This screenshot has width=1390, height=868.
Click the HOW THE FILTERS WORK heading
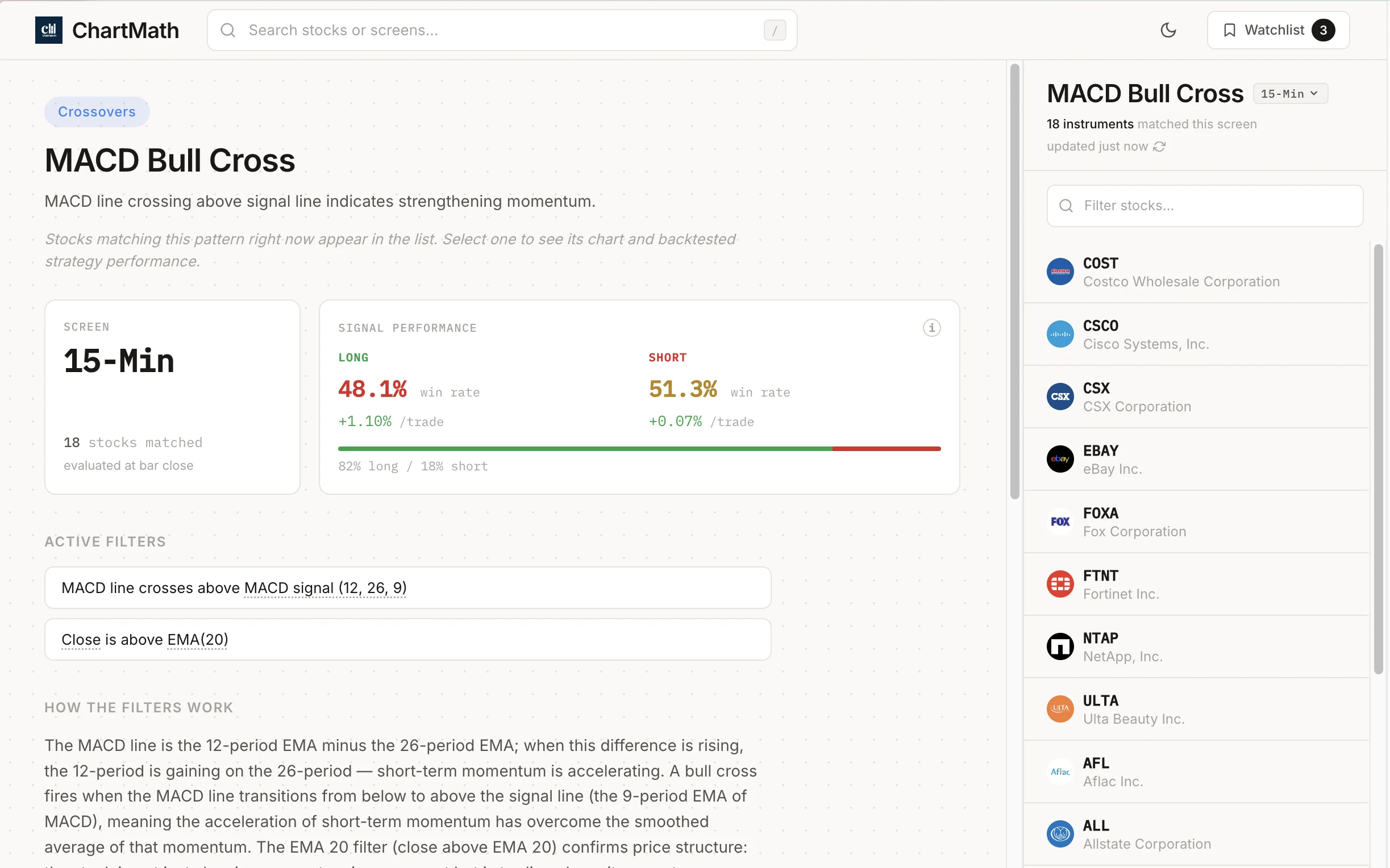(139, 708)
